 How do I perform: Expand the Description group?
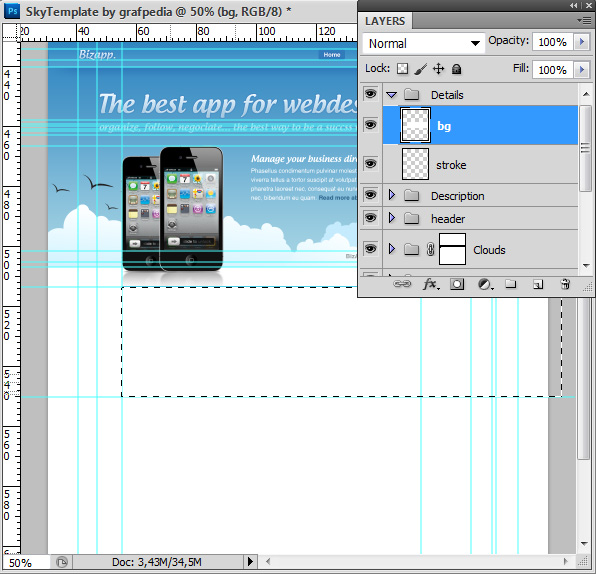pyautogui.click(x=392, y=195)
